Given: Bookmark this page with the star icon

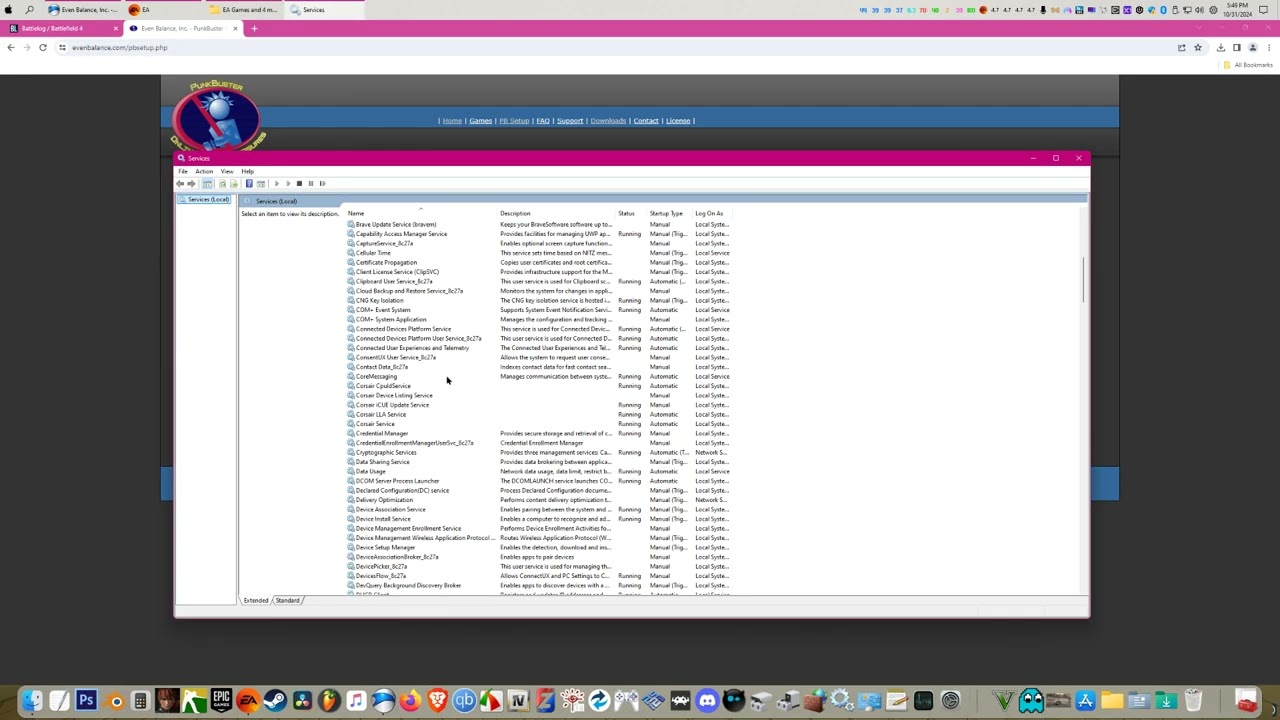Looking at the screenshot, I should click(x=1197, y=48).
